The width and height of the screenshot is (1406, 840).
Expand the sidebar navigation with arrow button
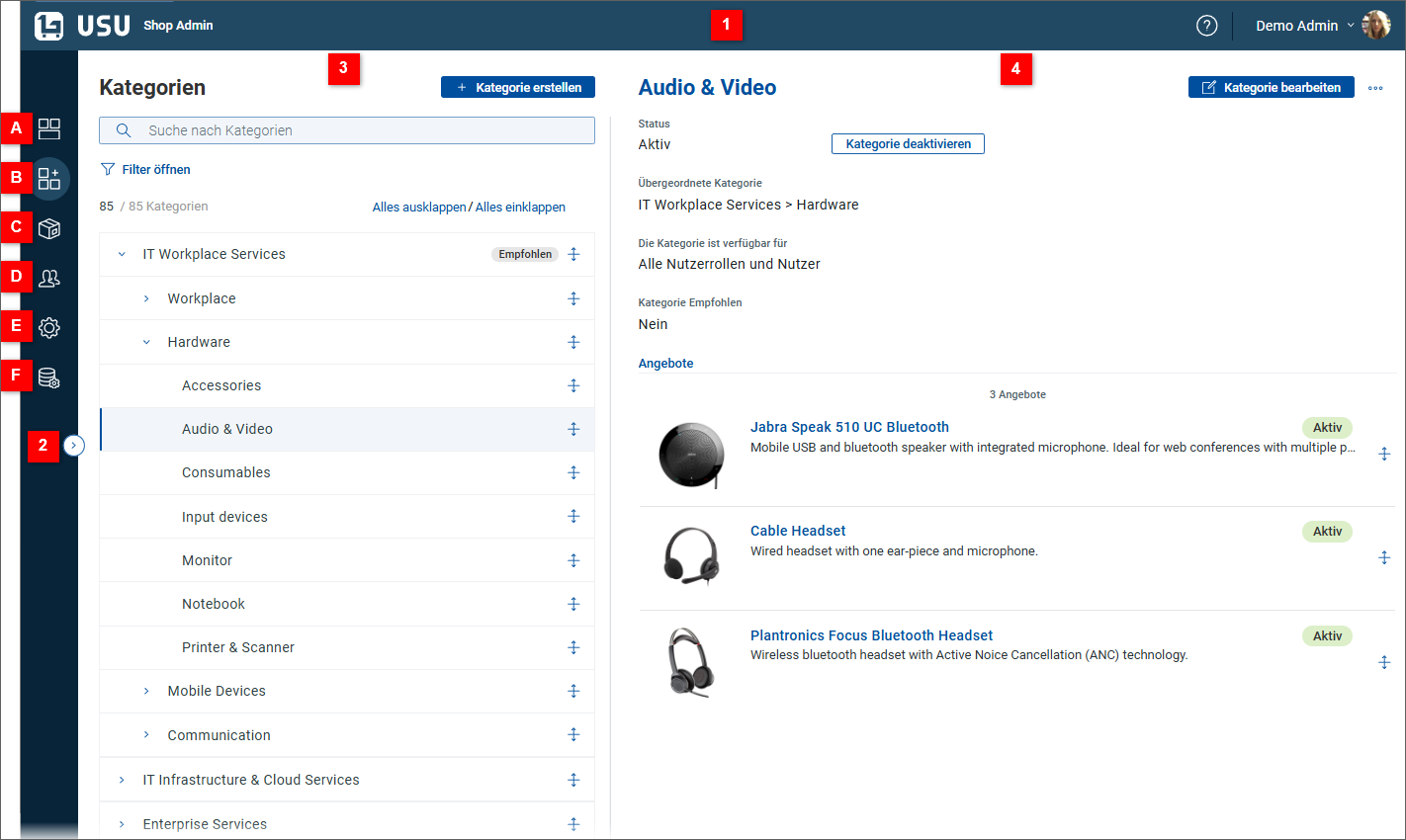tap(74, 446)
